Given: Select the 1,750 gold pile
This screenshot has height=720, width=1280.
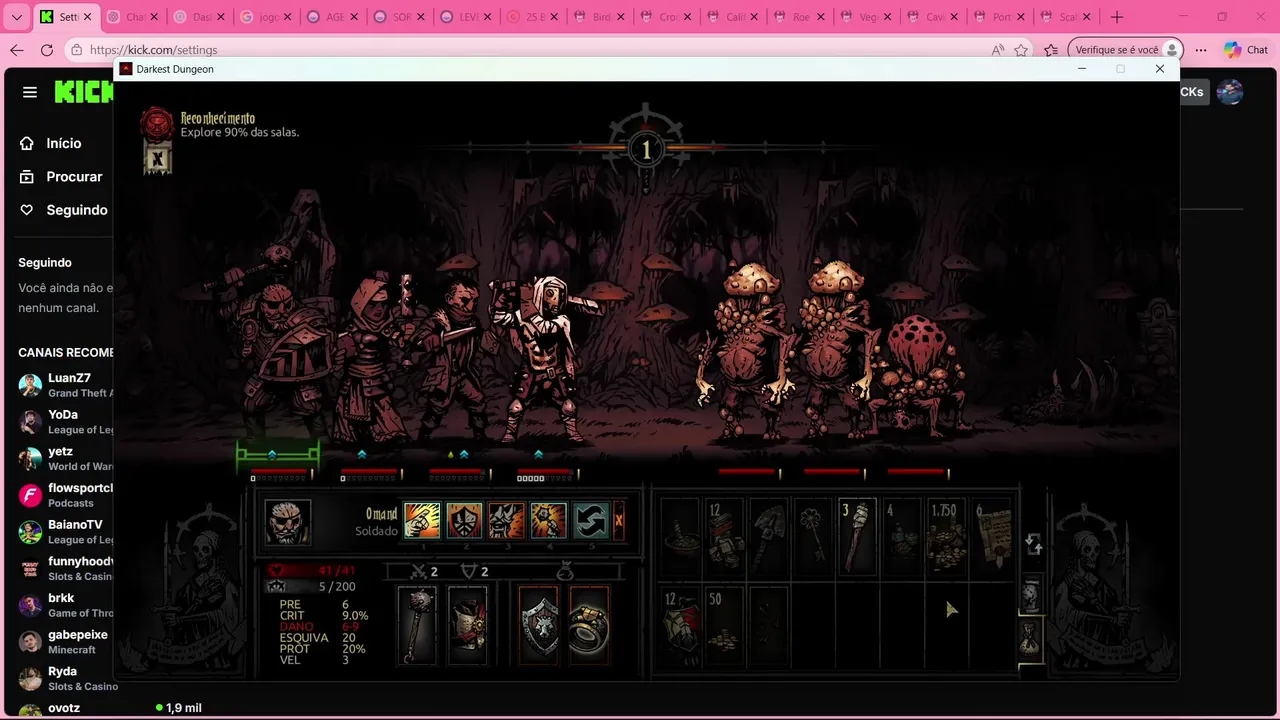Looking at the screenshot, I should click(945, 536).
